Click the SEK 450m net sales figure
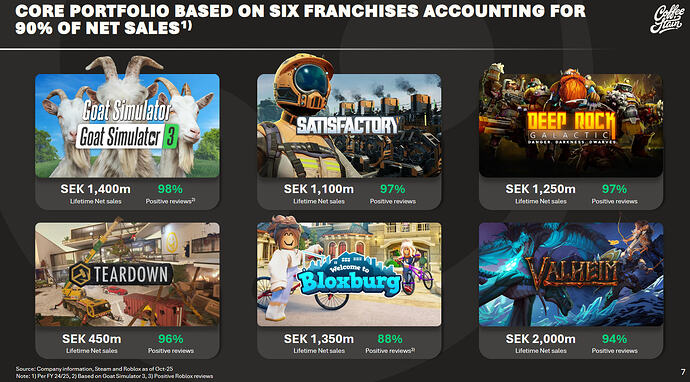 (92, 339)
